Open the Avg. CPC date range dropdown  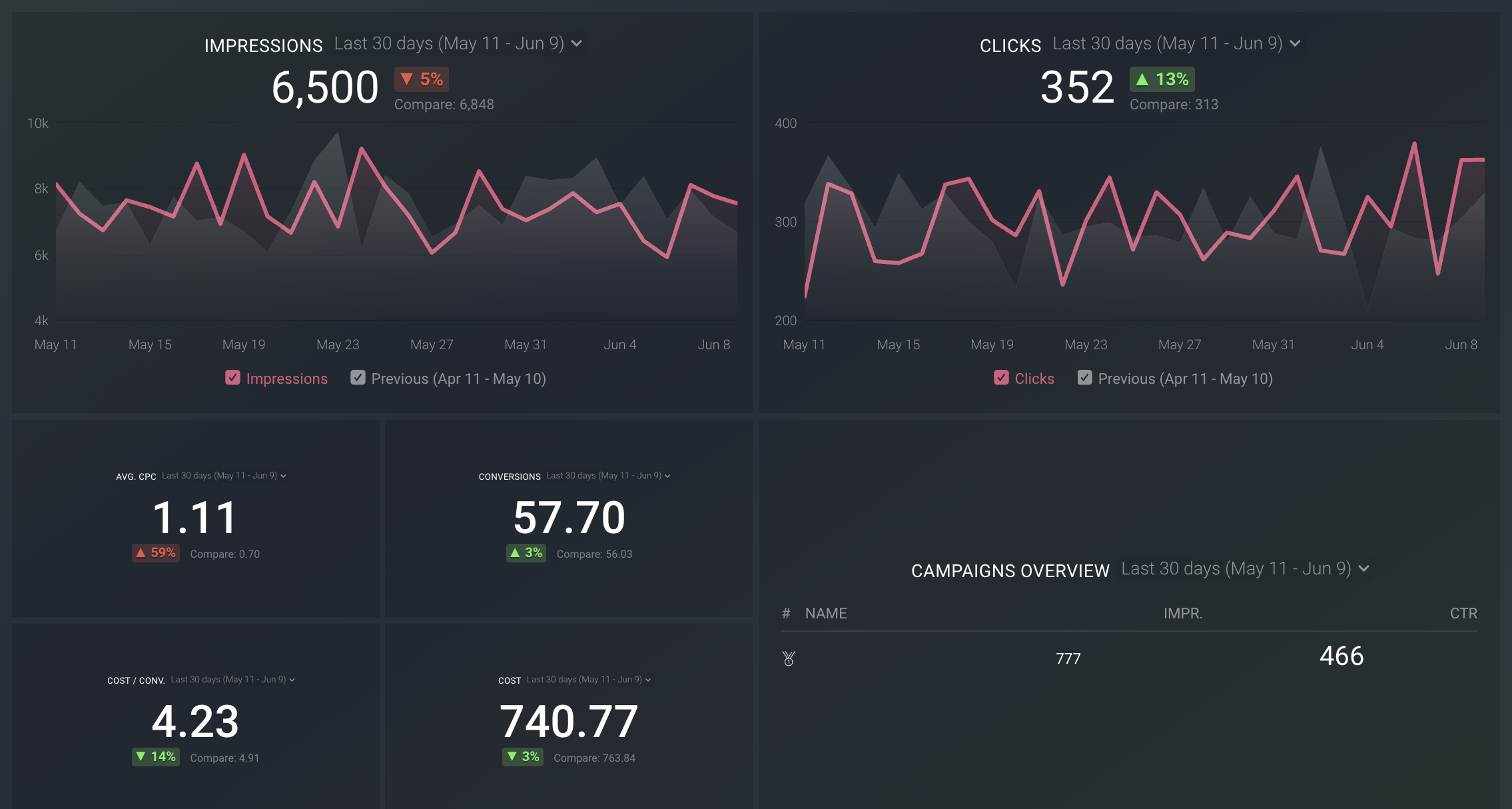pyautogui.click(x=224, y=476)
